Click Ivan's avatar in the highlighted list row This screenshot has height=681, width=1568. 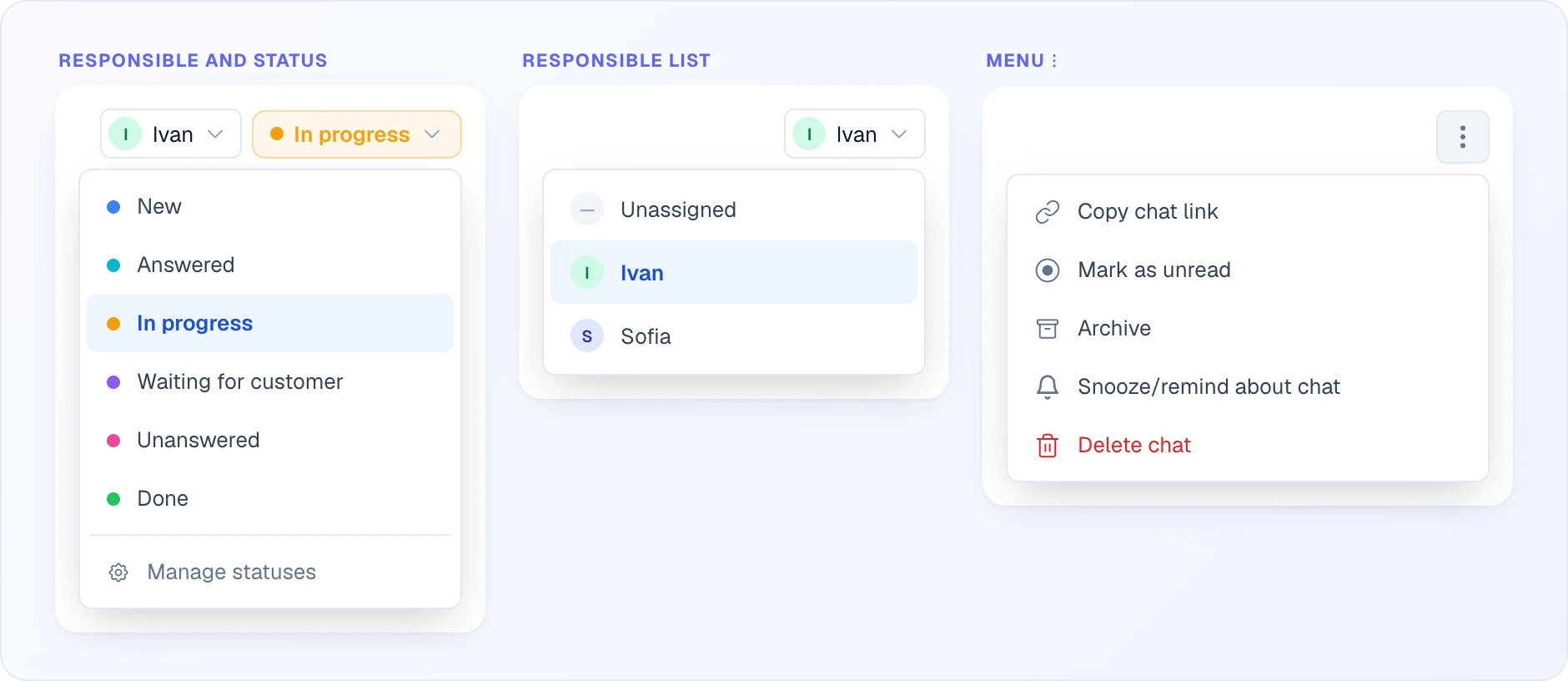point(587,273)
